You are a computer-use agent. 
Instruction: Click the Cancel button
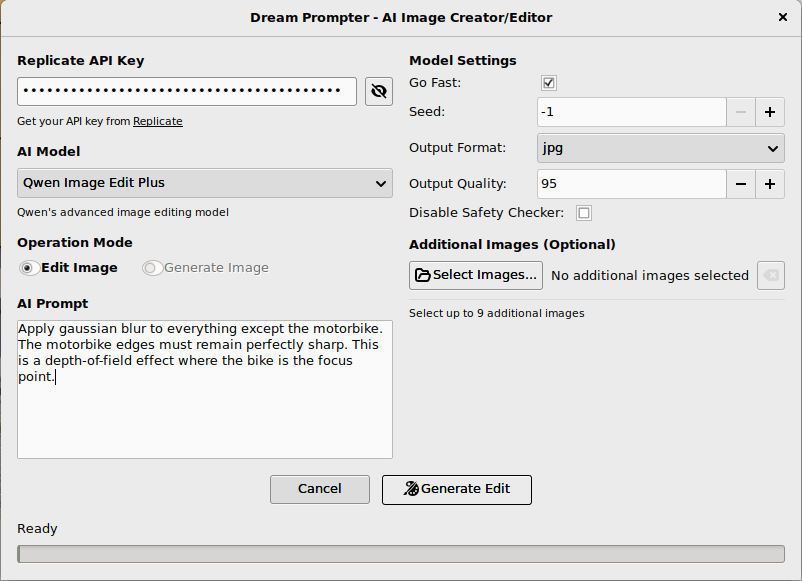point(320,489)
